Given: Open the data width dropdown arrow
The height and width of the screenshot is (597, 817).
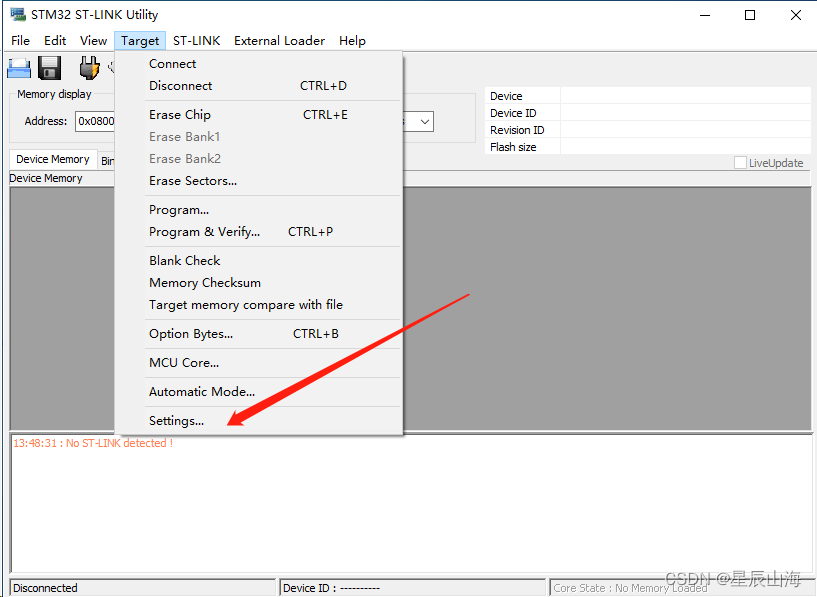Looking at the screenshot, I should tap(425, 121).
